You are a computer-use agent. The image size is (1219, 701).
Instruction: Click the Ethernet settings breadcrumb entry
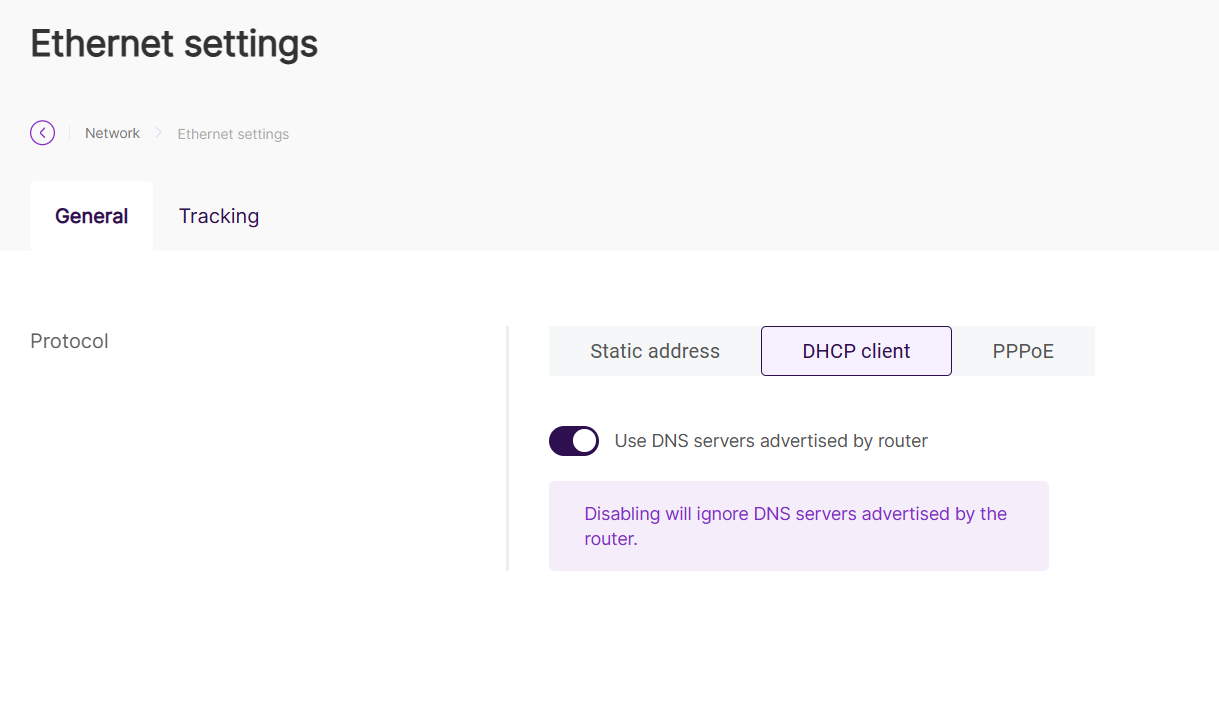coord(232,133)
